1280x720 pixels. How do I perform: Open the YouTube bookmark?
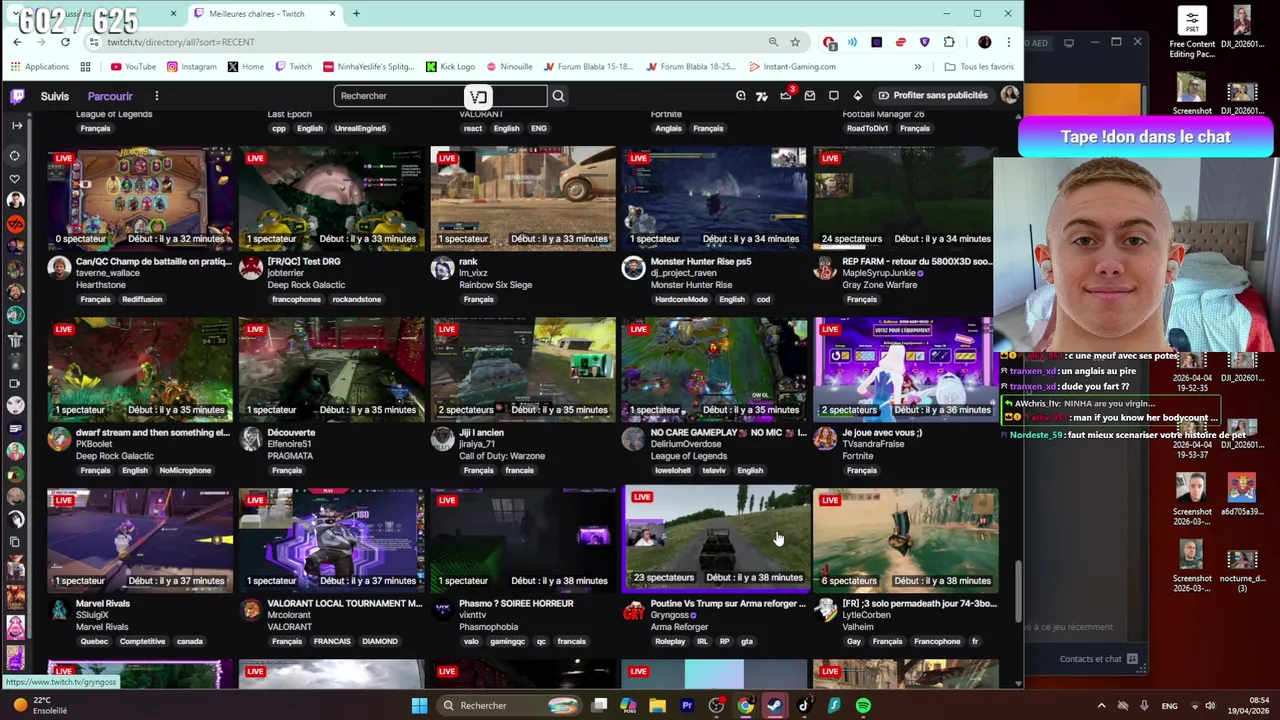point(133,67)
